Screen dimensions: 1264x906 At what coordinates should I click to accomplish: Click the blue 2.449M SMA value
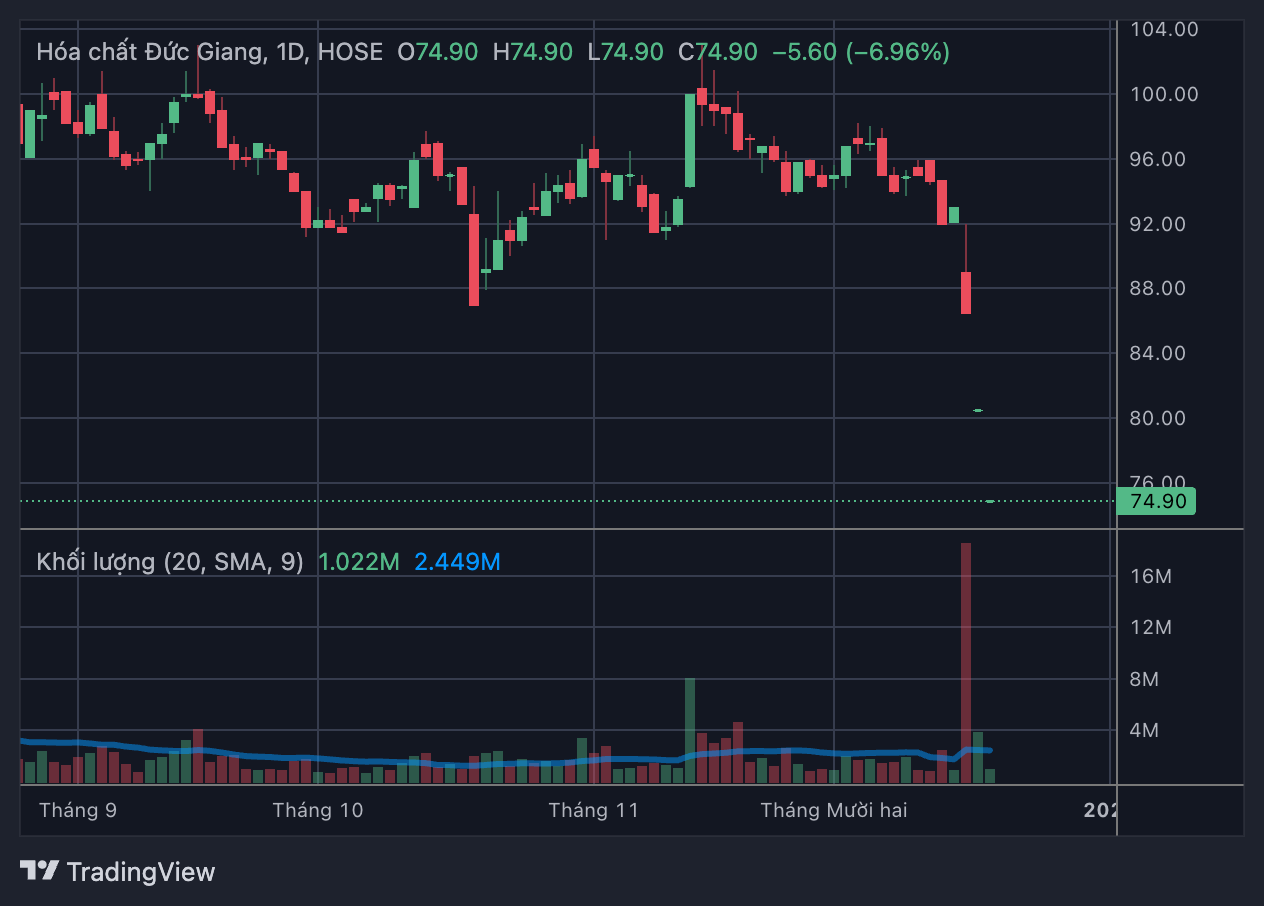tap(457, 562)
